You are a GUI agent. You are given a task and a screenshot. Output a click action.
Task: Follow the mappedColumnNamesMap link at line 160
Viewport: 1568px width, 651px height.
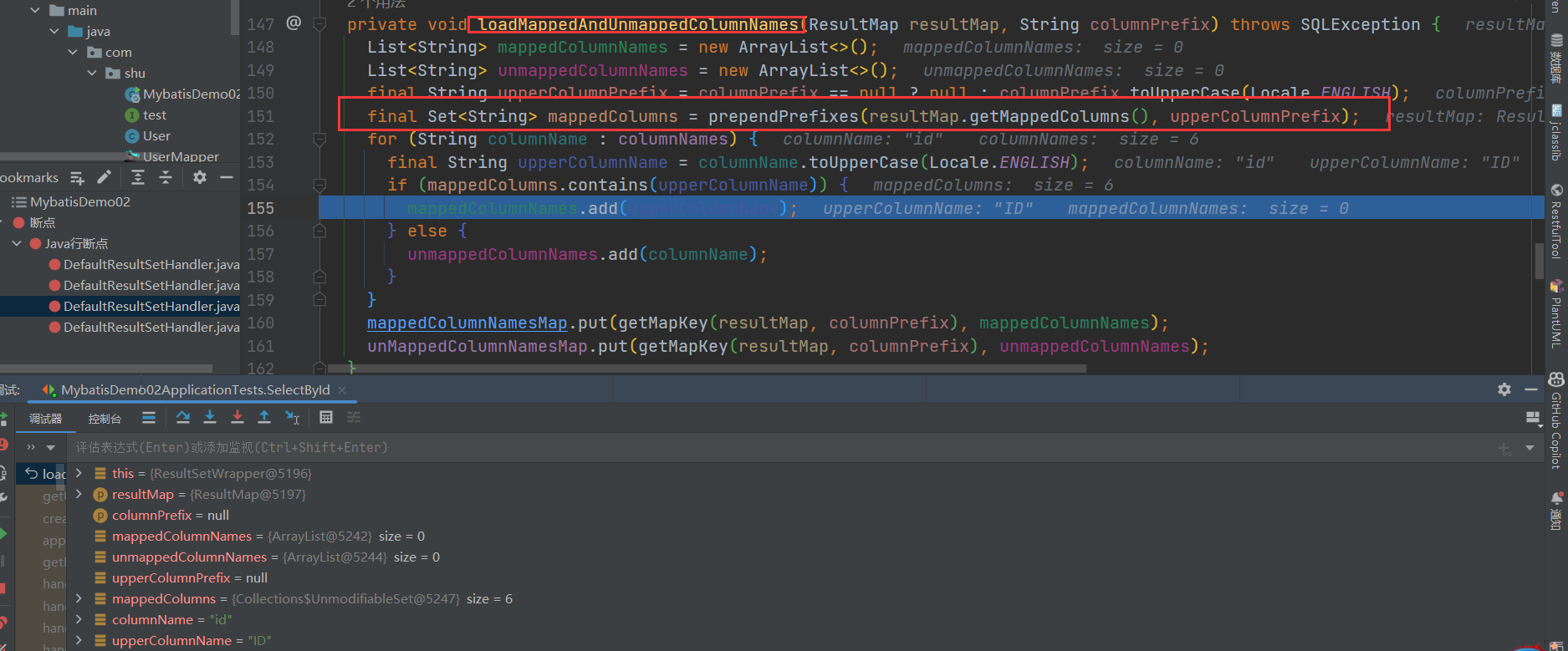467,323
